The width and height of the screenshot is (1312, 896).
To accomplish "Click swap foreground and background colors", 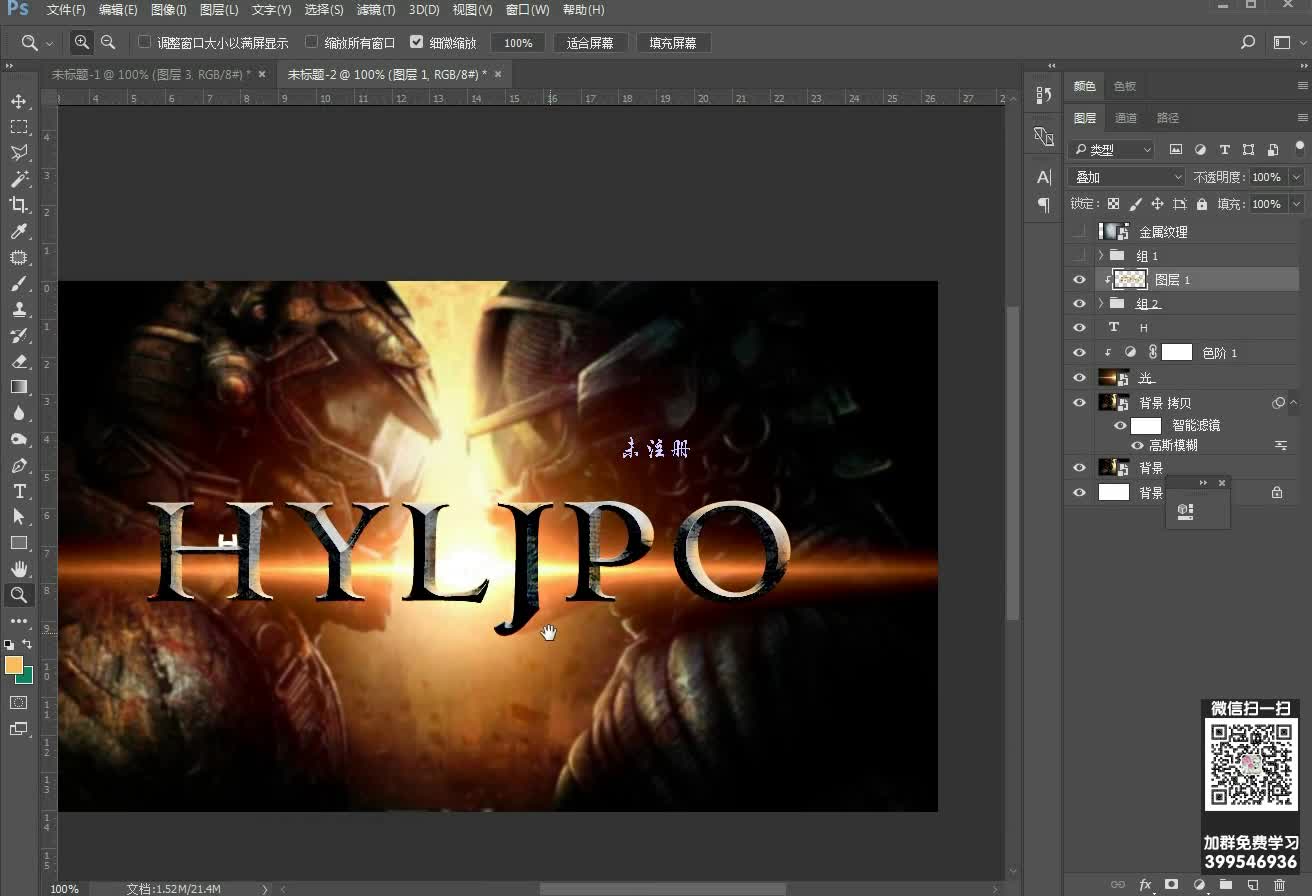I will pyautogui.click(x=27, y=644).
